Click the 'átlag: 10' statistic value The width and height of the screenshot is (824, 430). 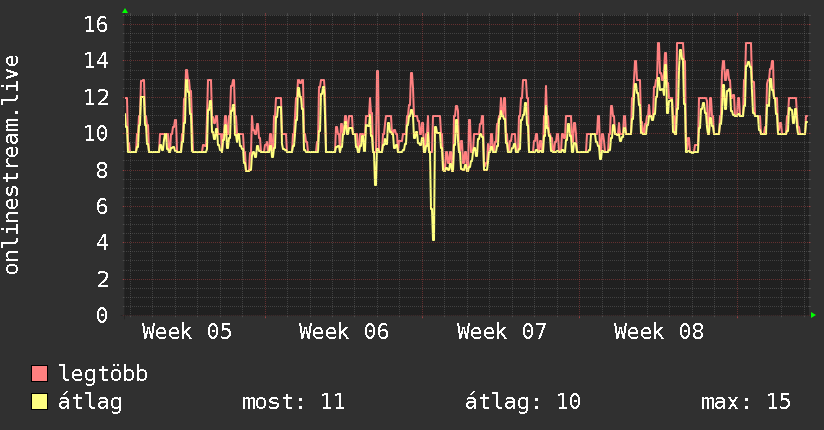click(x=523, y=402)
